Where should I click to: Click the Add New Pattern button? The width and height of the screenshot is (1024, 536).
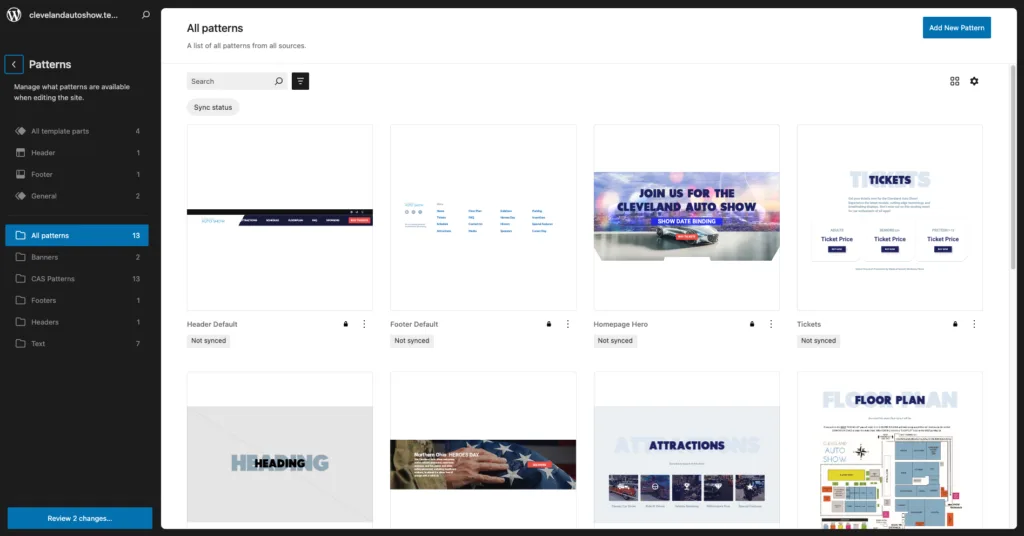pyautogui.click(x=956, y=28)
